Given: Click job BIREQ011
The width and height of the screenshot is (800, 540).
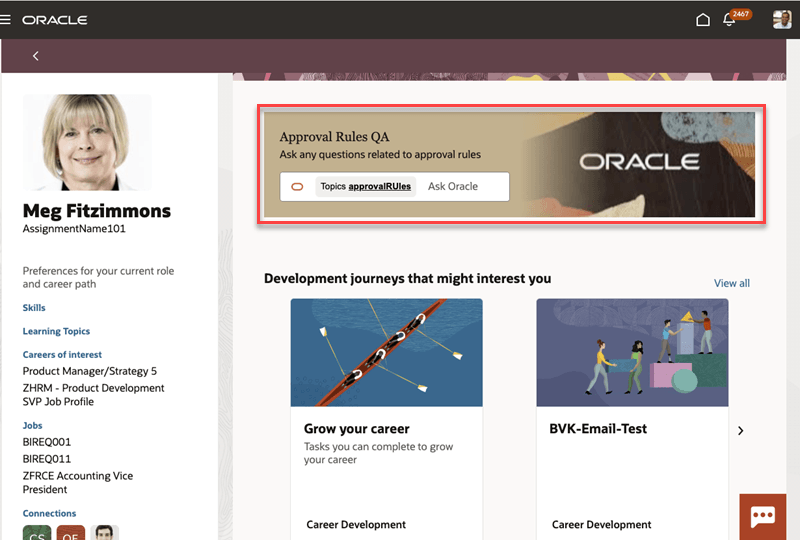Looking at the screenshot, I should (47, 459).
